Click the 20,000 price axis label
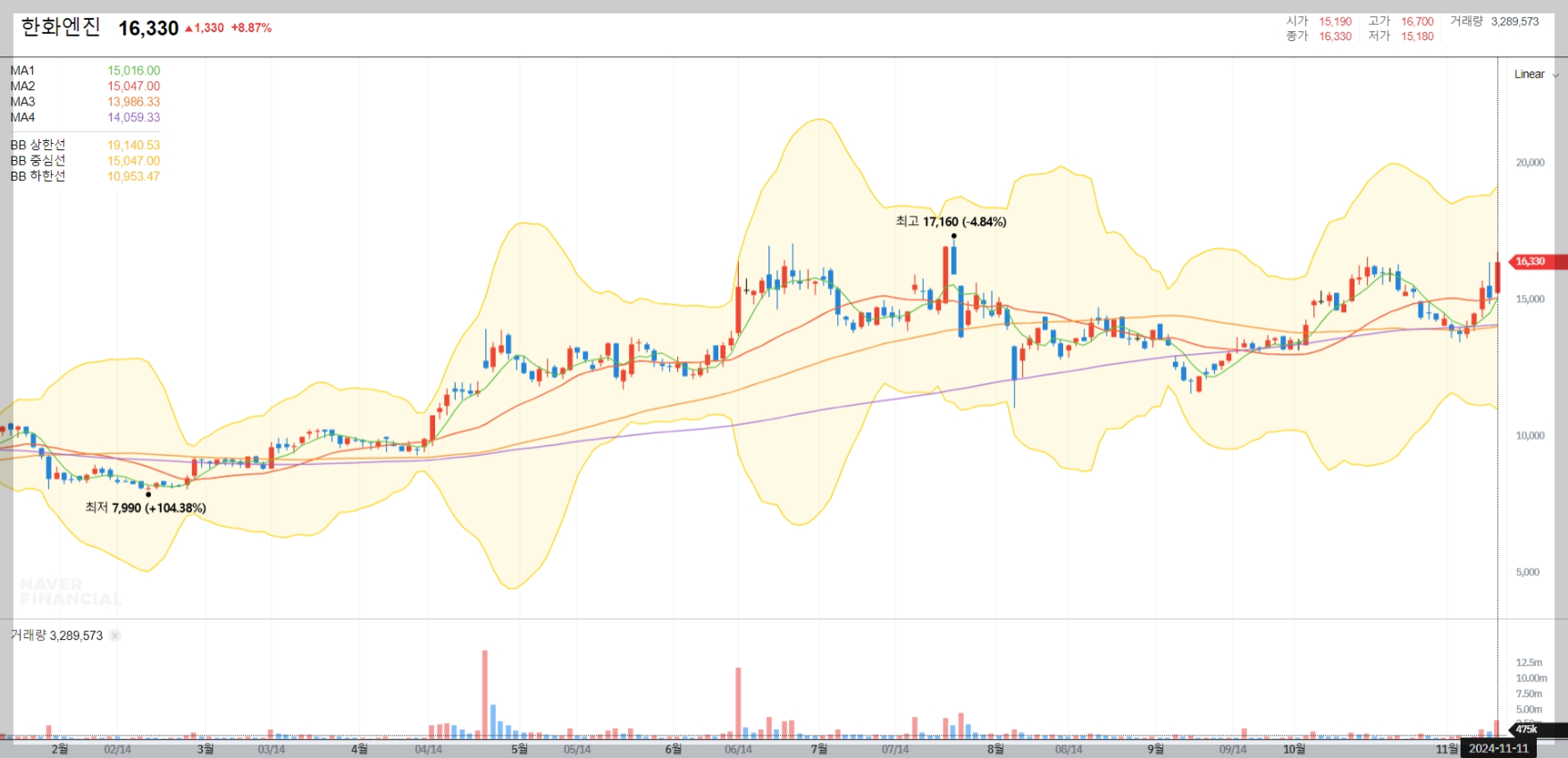Image resolution: width=1568 pixels, height=758 pixels. coord(1530,163)
